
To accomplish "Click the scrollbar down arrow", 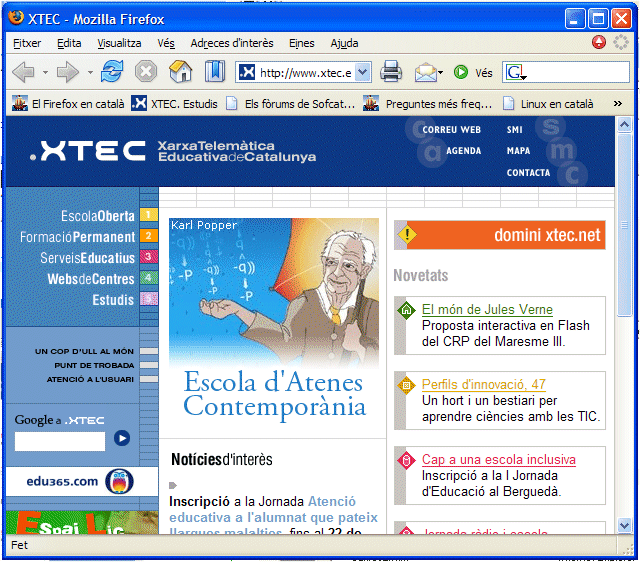I will coord(624,525).
